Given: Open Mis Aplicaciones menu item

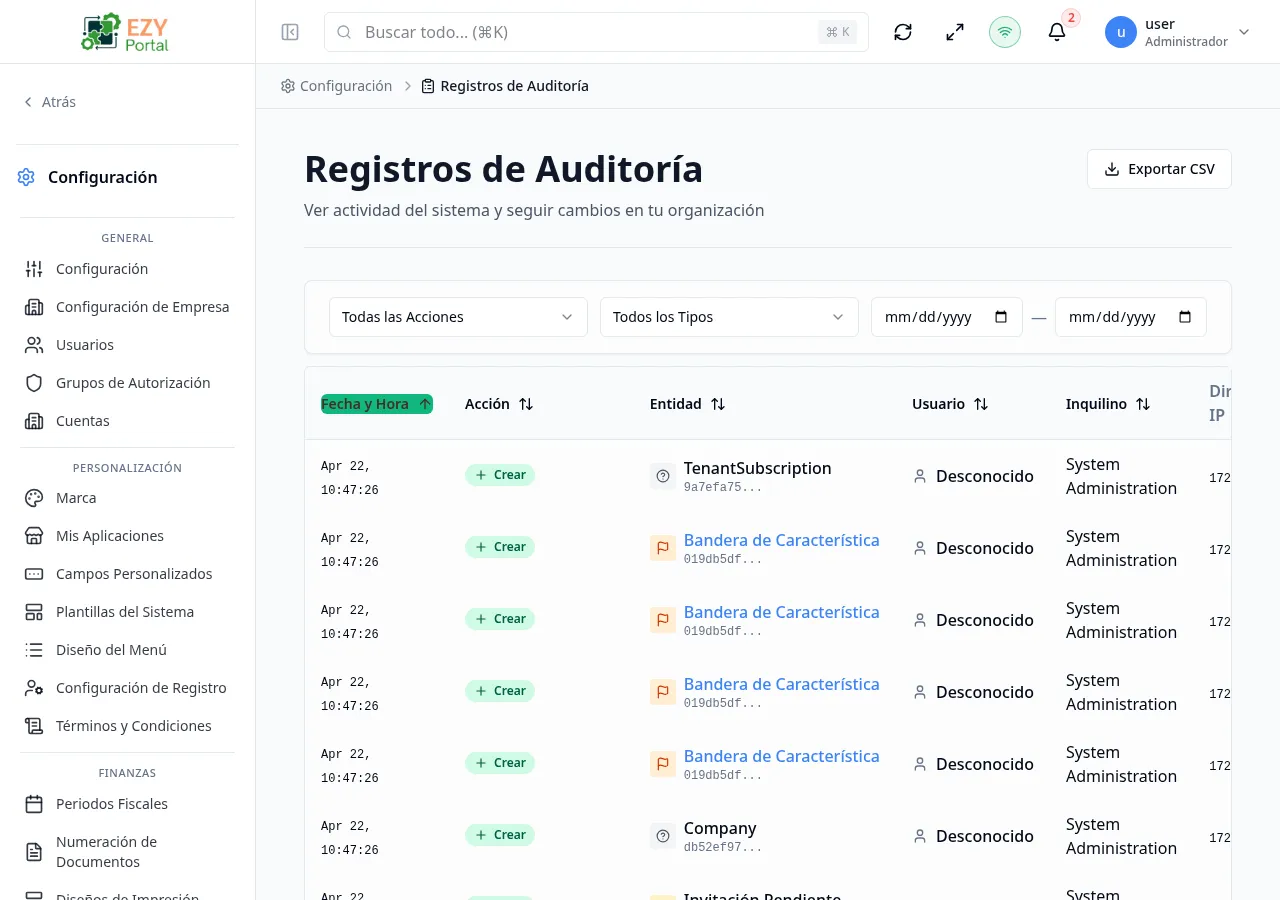Looking at the screenshot, I should (x=128, y=536).
